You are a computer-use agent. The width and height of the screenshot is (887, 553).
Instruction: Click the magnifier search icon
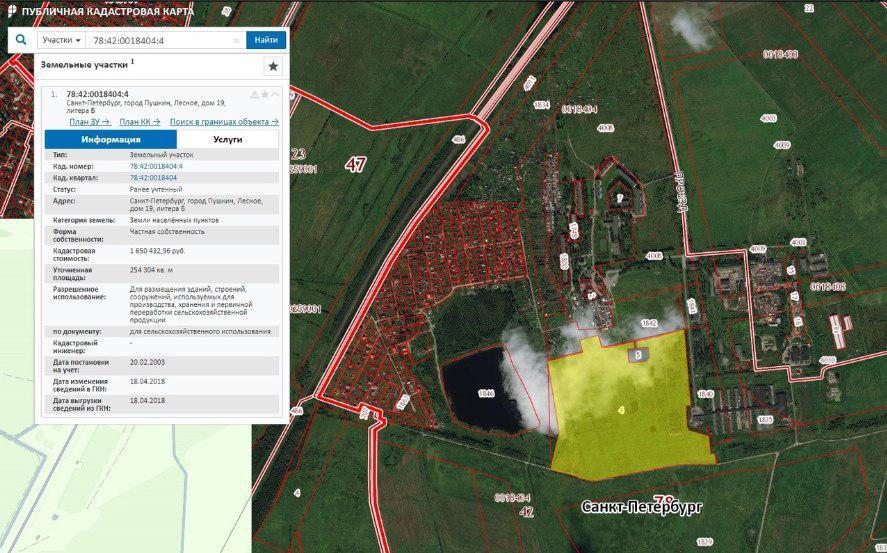click(21, 40)
